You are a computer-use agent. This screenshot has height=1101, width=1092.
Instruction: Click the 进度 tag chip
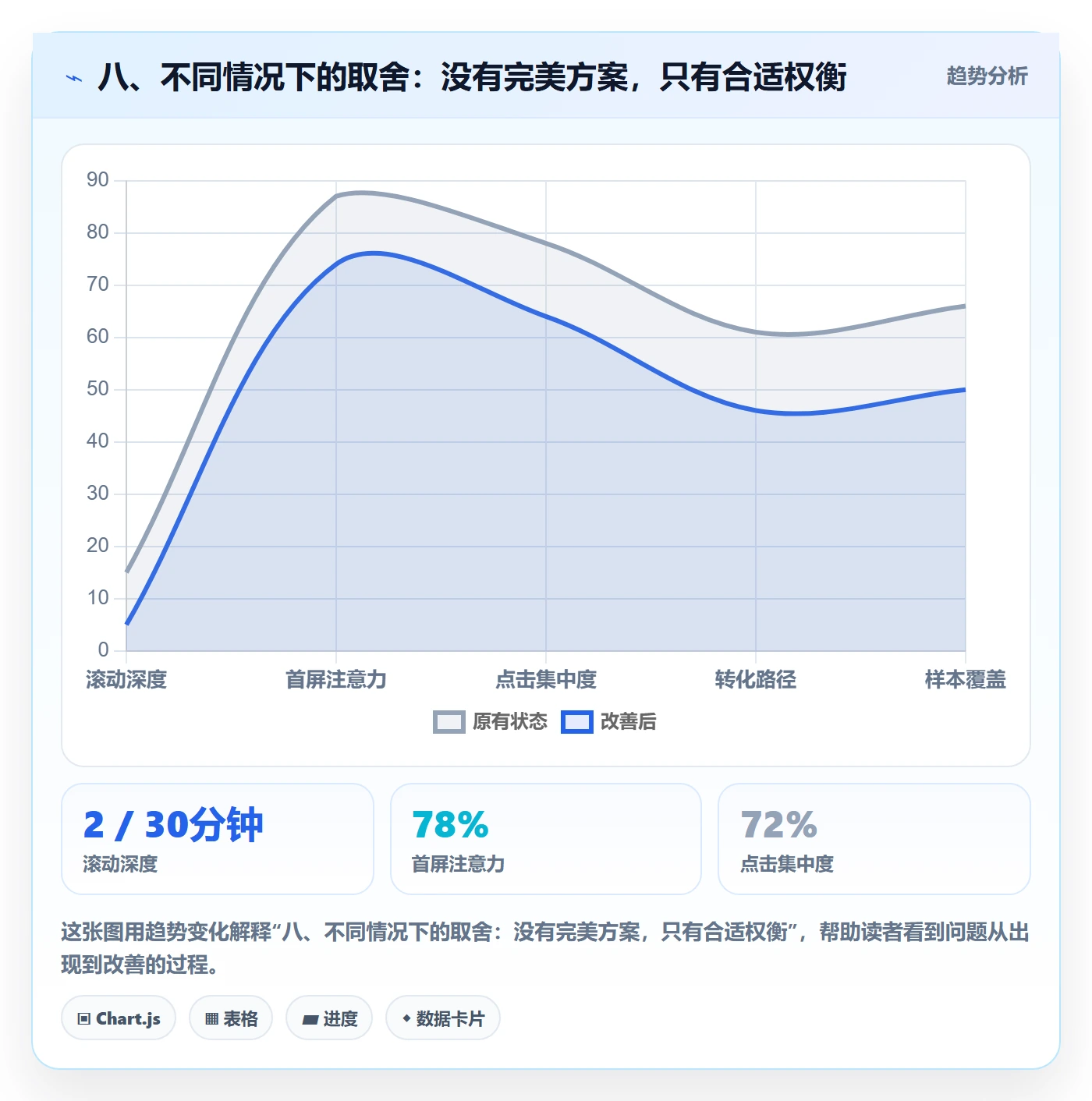point(329,1018)
